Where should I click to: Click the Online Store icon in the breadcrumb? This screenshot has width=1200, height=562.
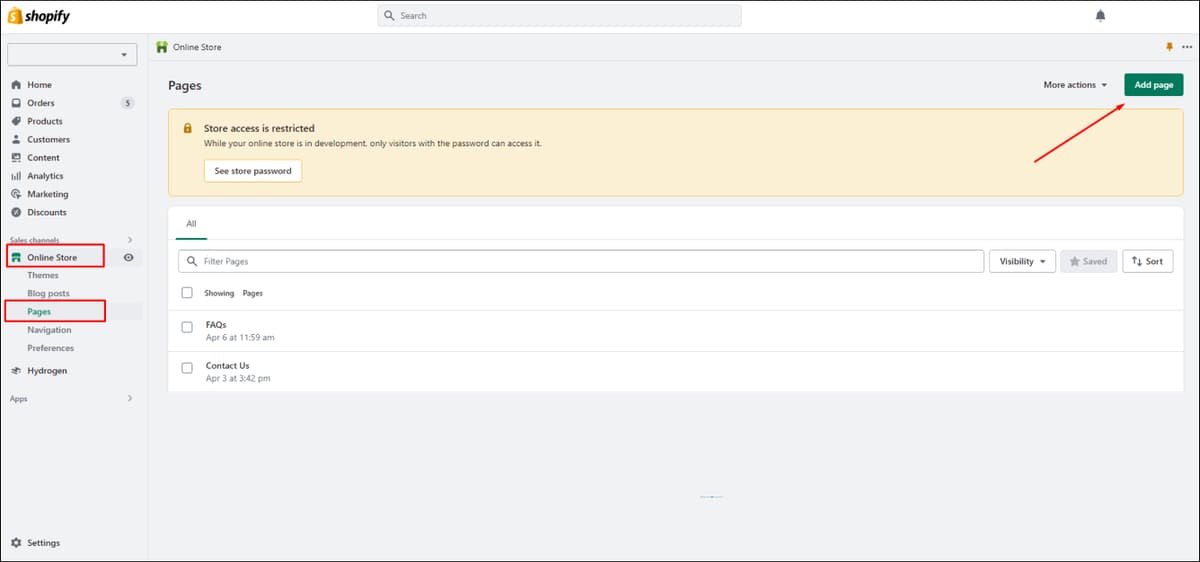tap(162, 47)
